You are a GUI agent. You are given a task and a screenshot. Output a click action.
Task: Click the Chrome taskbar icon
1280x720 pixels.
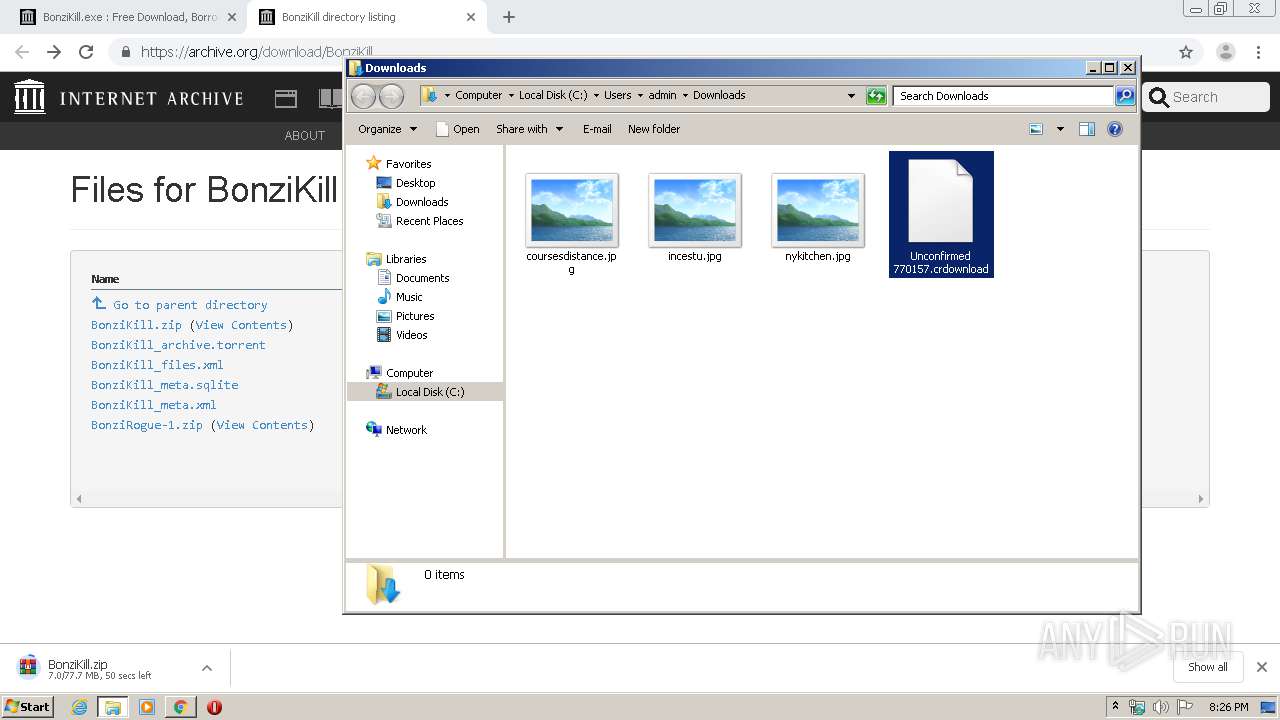(x=180, y=707)
